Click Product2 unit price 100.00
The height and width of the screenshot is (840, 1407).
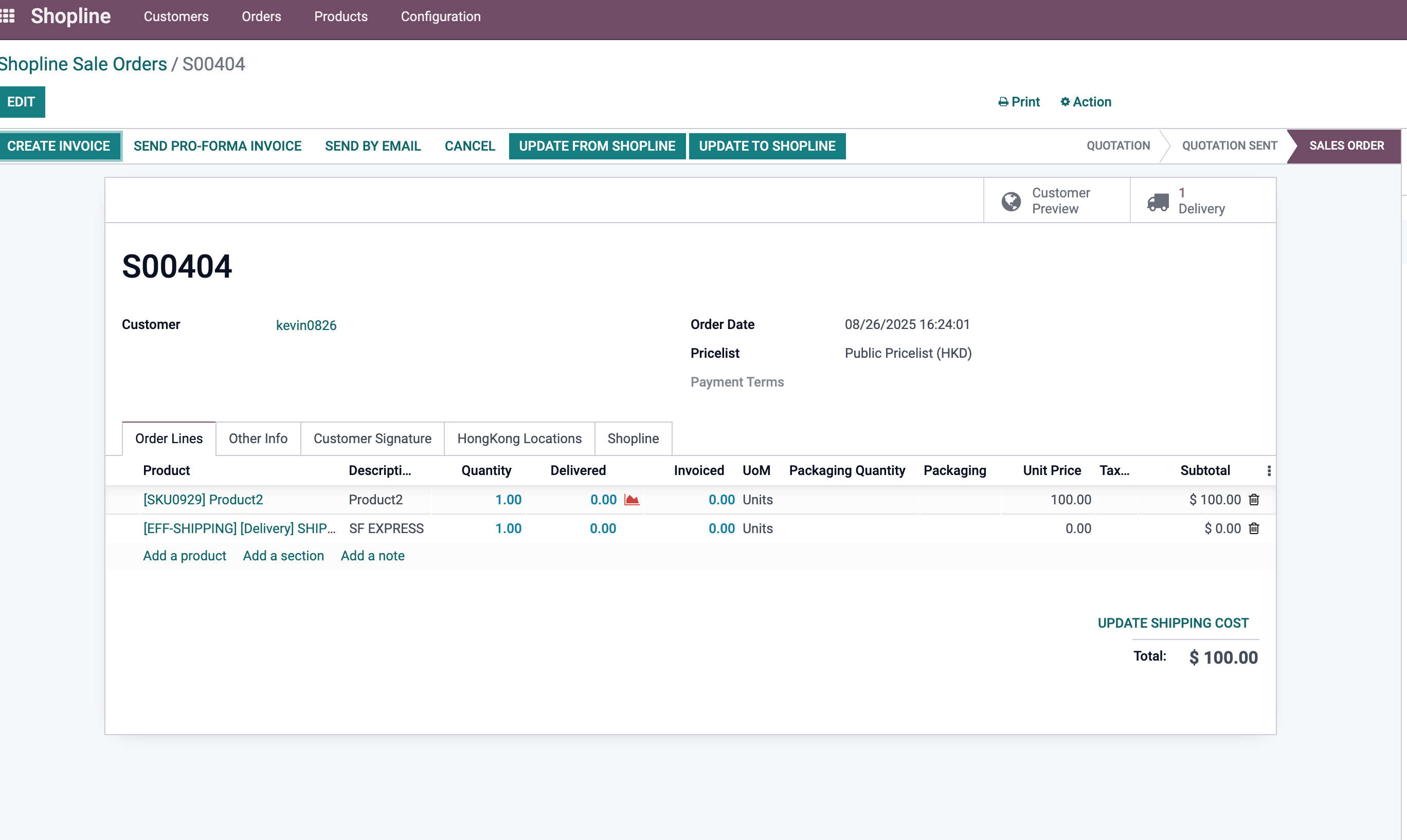tap(1071, 499)
